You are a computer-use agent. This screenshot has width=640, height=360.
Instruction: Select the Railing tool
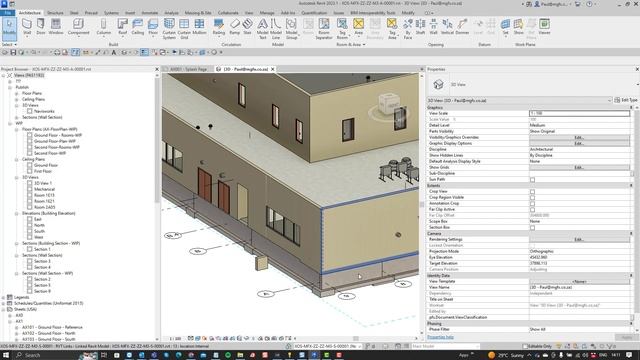(x=219, y=27)
